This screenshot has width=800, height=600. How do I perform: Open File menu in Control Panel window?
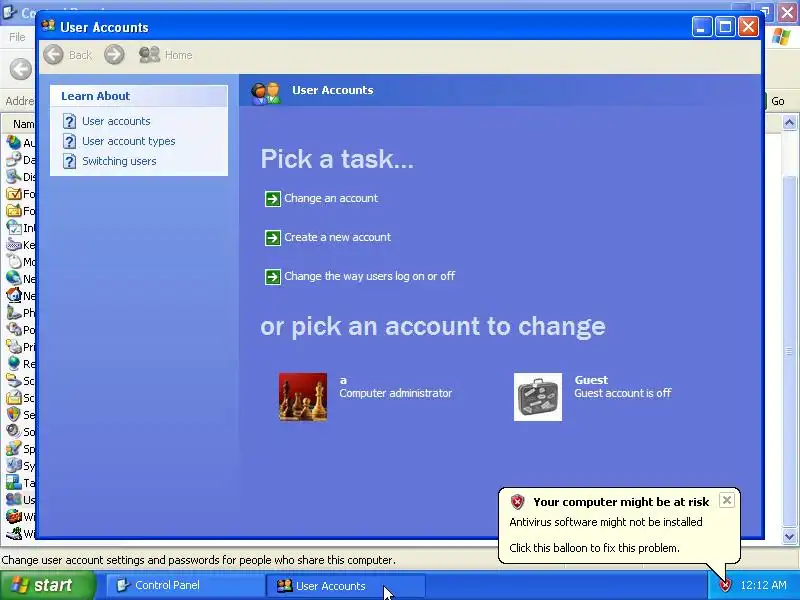[17, 37]
